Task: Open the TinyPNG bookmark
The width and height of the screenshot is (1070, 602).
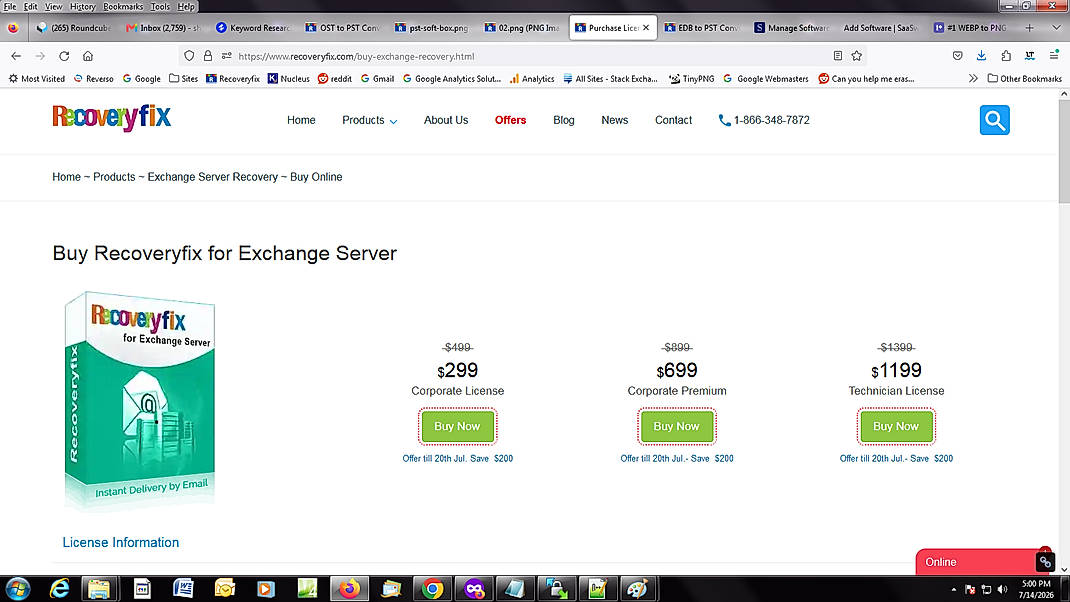Action: pyautogui.click(x=692, y=78)
